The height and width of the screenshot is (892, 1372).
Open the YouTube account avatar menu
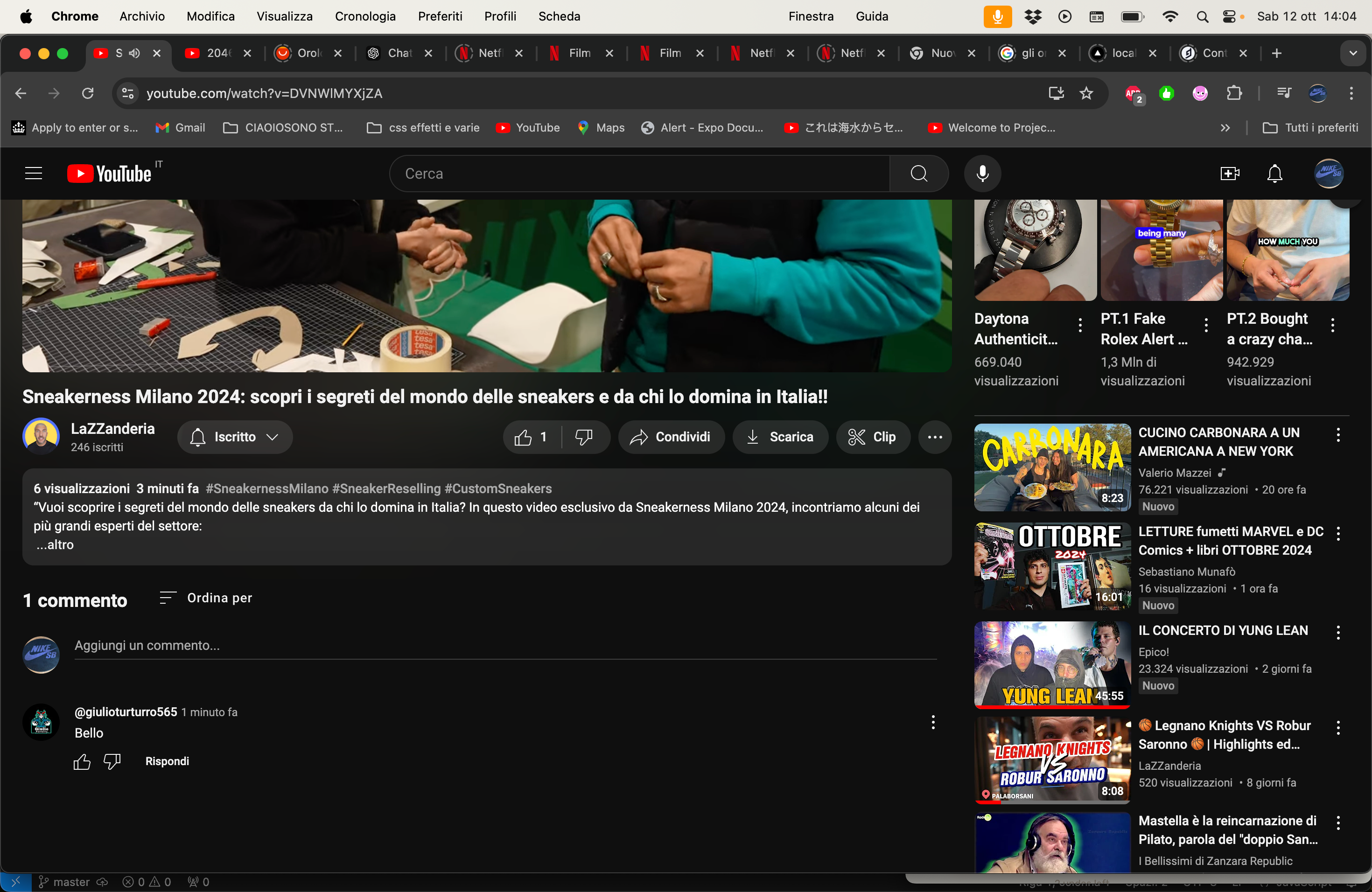[1329, 174]
